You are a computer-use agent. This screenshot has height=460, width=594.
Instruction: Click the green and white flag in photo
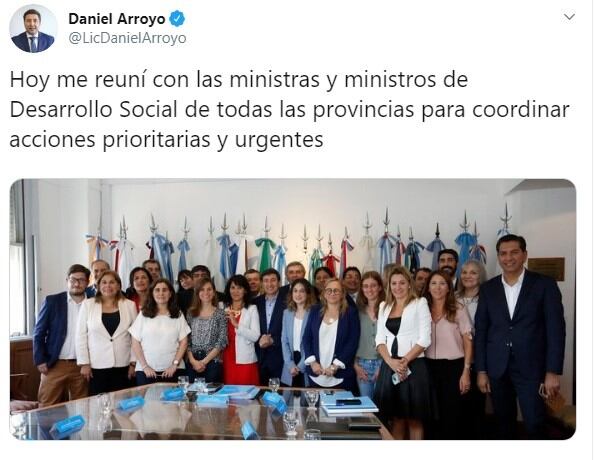coord(265,252)
